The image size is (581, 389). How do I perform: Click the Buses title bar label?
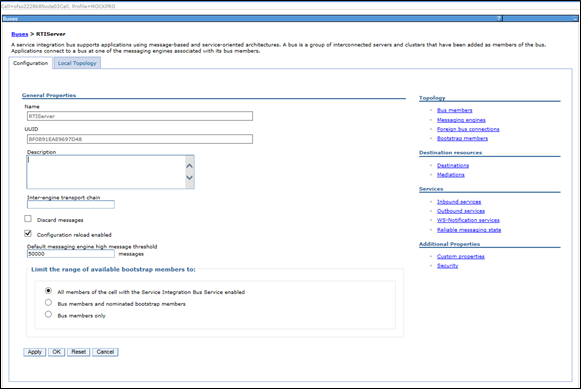click(10, 19)
